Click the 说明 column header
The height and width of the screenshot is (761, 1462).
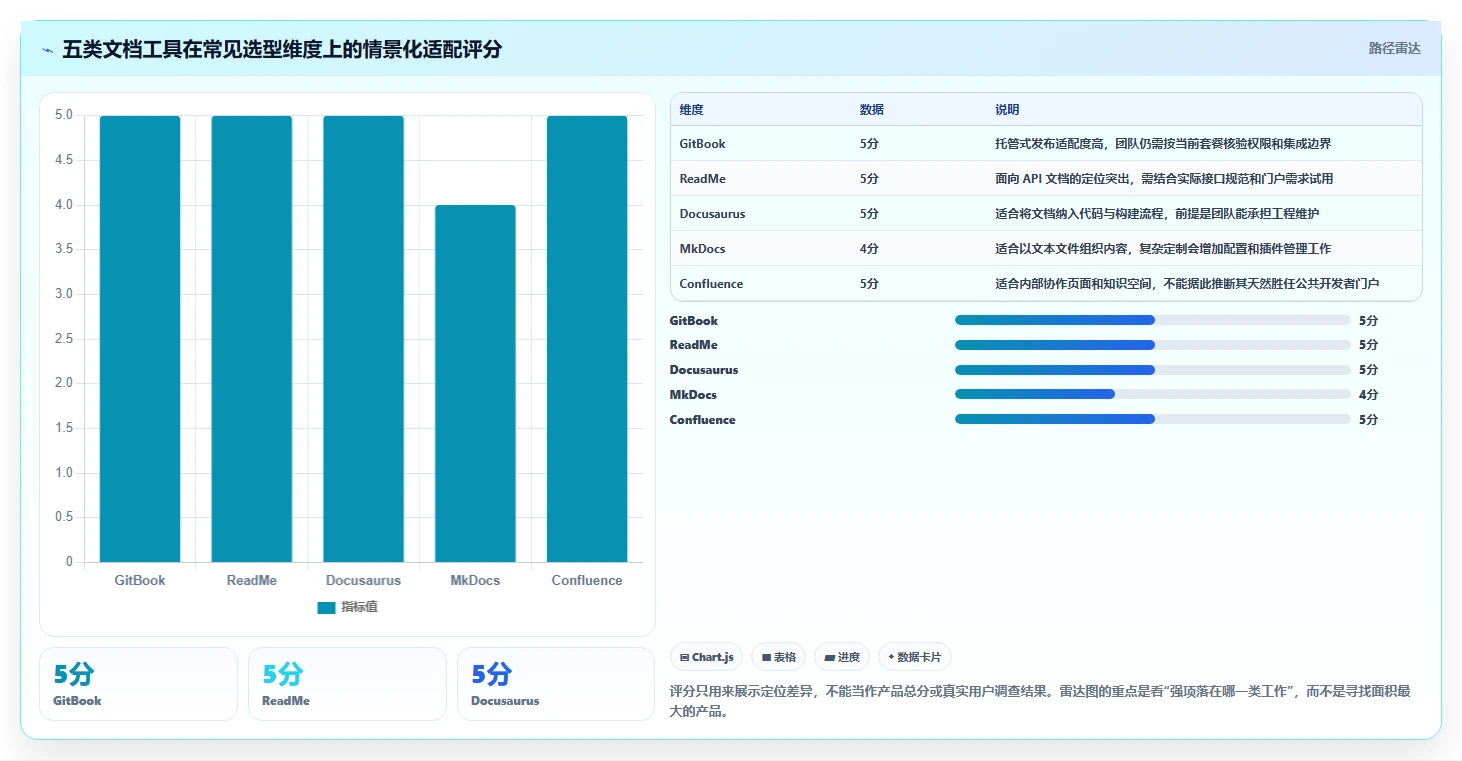click(x=1007, y=110)
